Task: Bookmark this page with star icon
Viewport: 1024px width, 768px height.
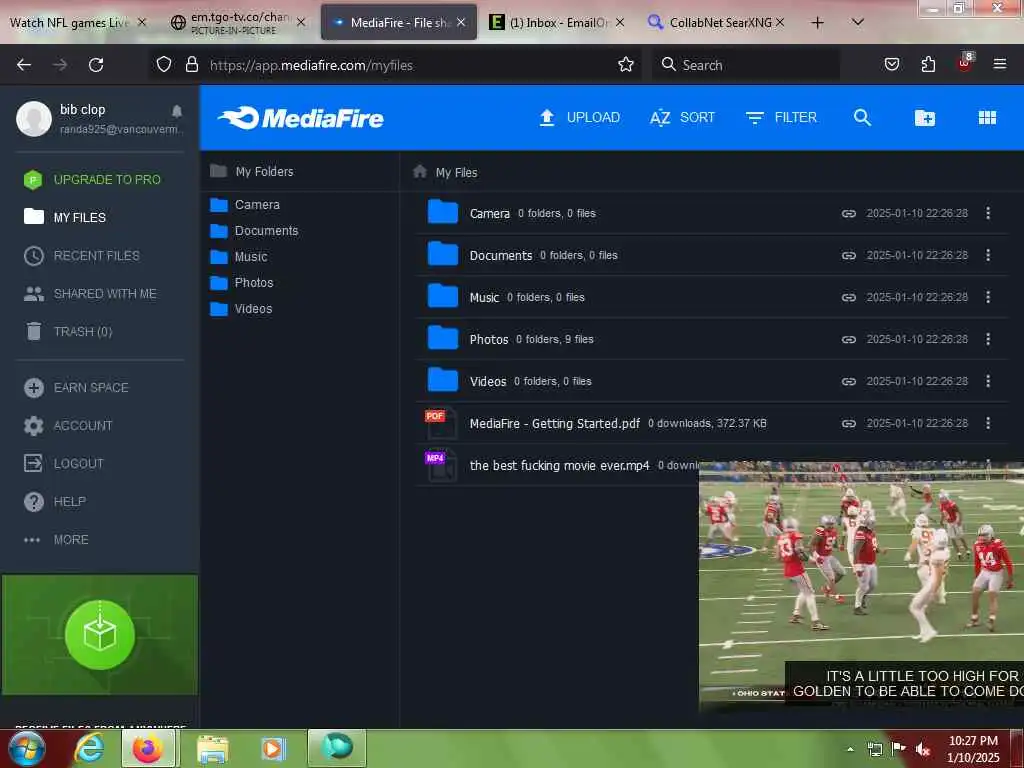Action: click(x=626, y=65)
